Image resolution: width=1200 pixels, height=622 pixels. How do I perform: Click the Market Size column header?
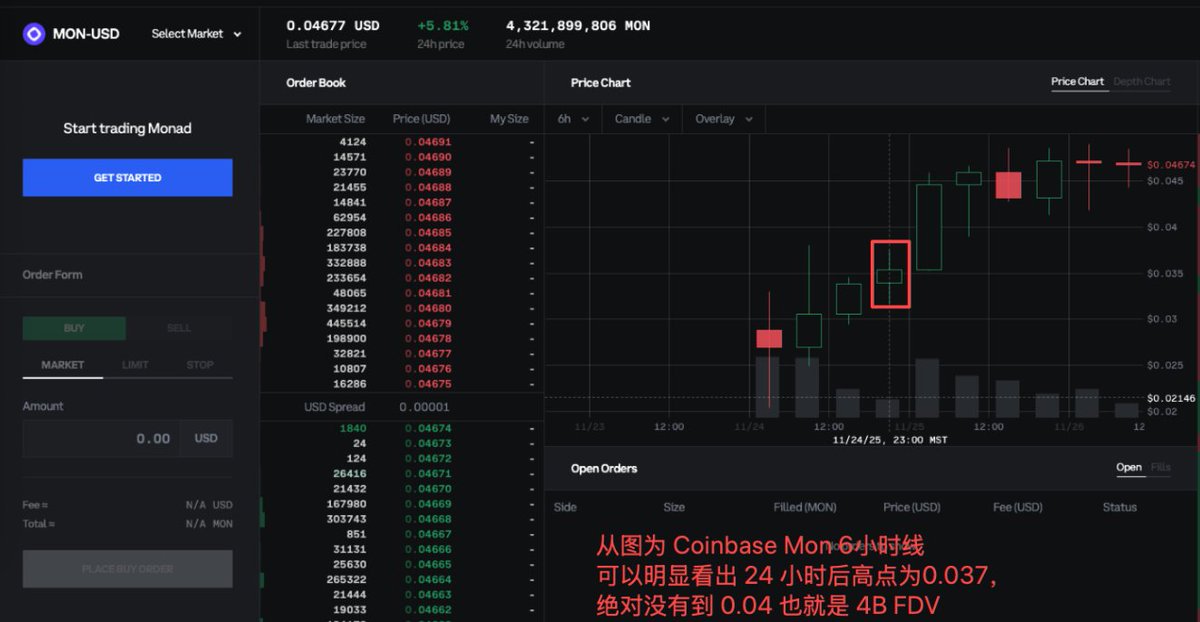pyautogui.click(x=335, y=119)
